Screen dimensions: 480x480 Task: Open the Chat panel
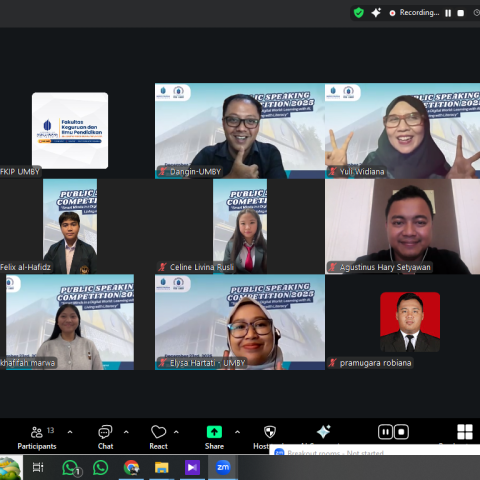click(105, 438)
